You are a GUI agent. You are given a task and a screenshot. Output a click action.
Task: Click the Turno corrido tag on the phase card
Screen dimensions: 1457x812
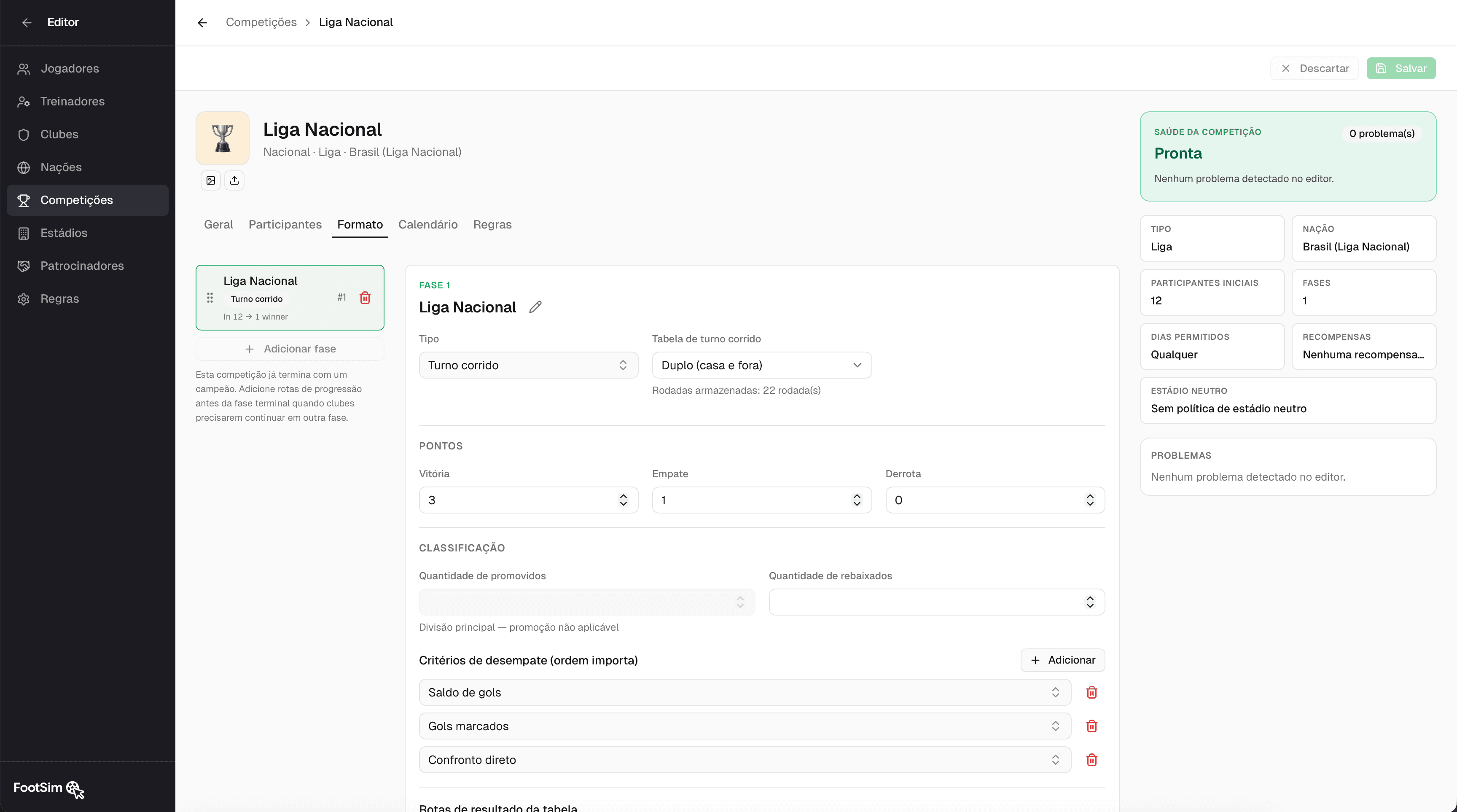[256, 299]
